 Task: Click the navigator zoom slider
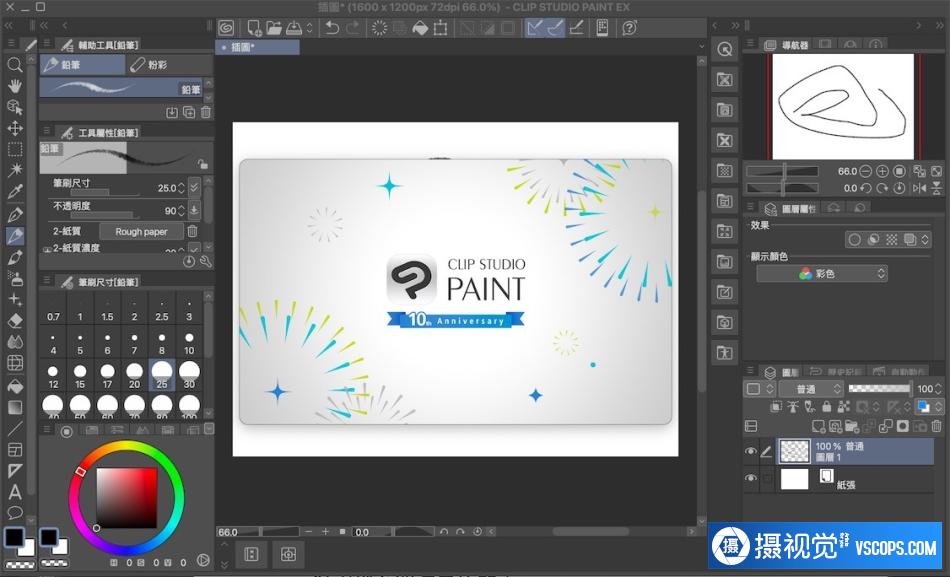point(782,172)
